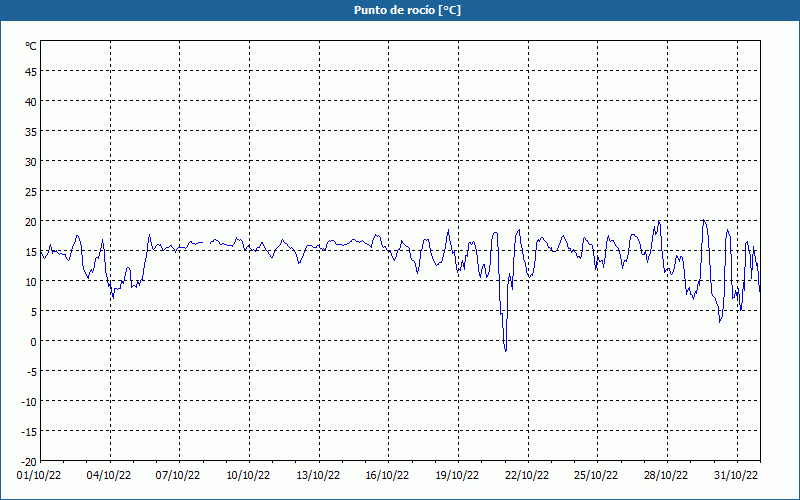Click the date label 01/10/22
Viewport: 800px width, 500px height.
click(39, 476)
